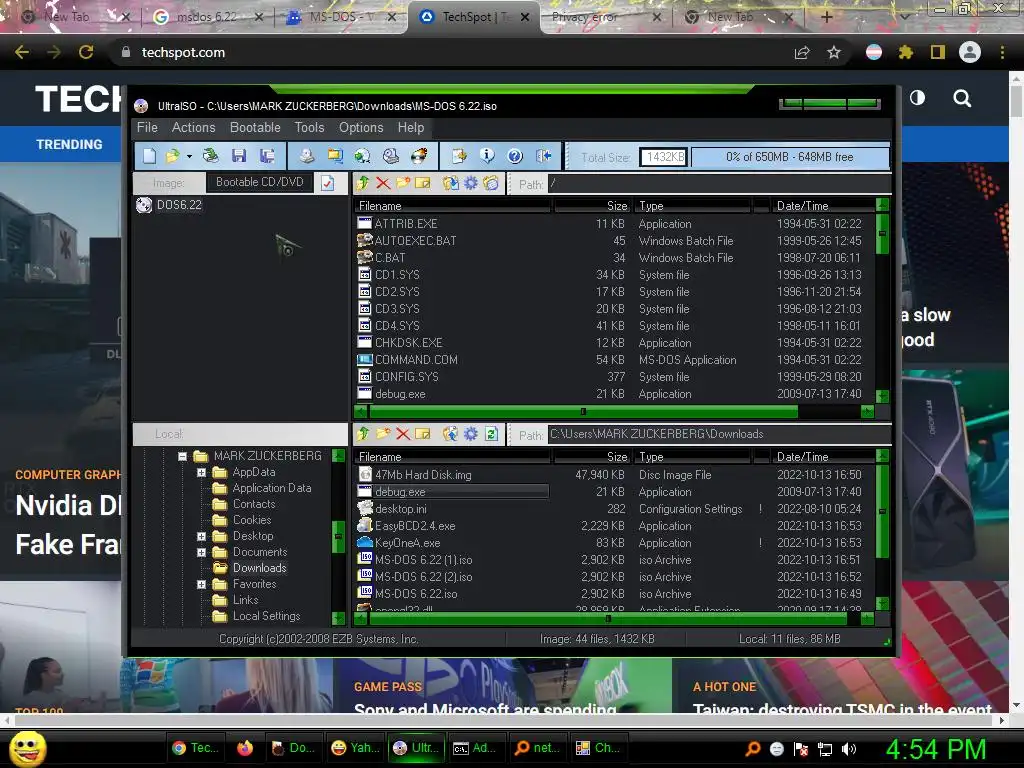This screenshot has height=768, width=1024.
Task: Click the gear icon in the image pane
Action: (471, 184)
